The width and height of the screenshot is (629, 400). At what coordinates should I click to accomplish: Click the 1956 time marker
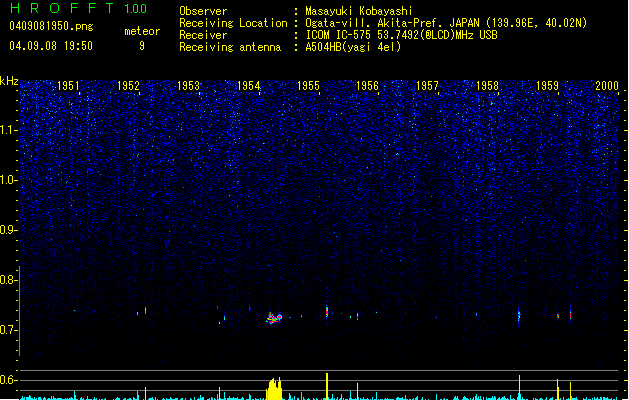(x=367, y=86)
